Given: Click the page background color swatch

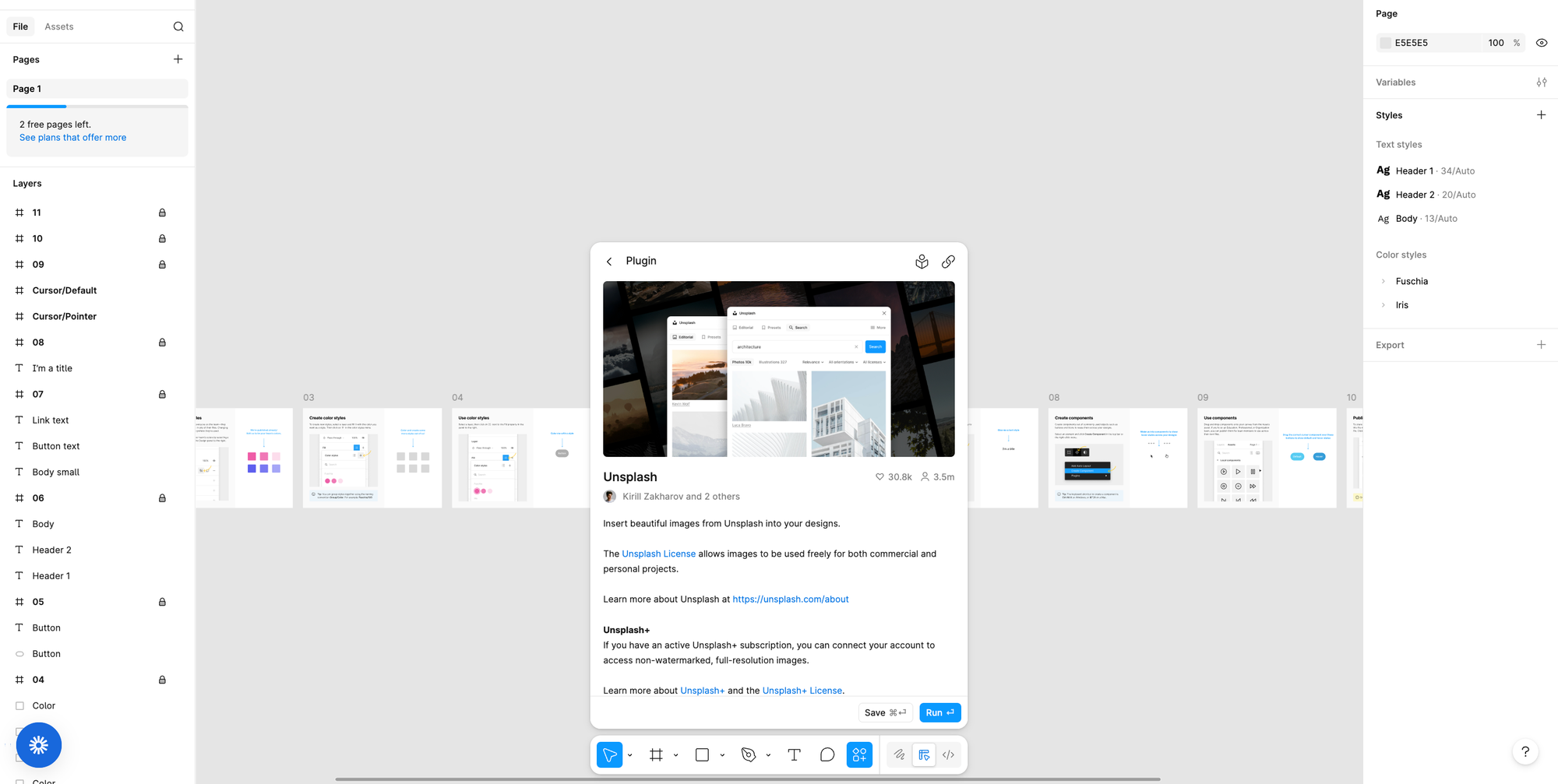Looking at the screenshot, I should (x=1385, y=43).
